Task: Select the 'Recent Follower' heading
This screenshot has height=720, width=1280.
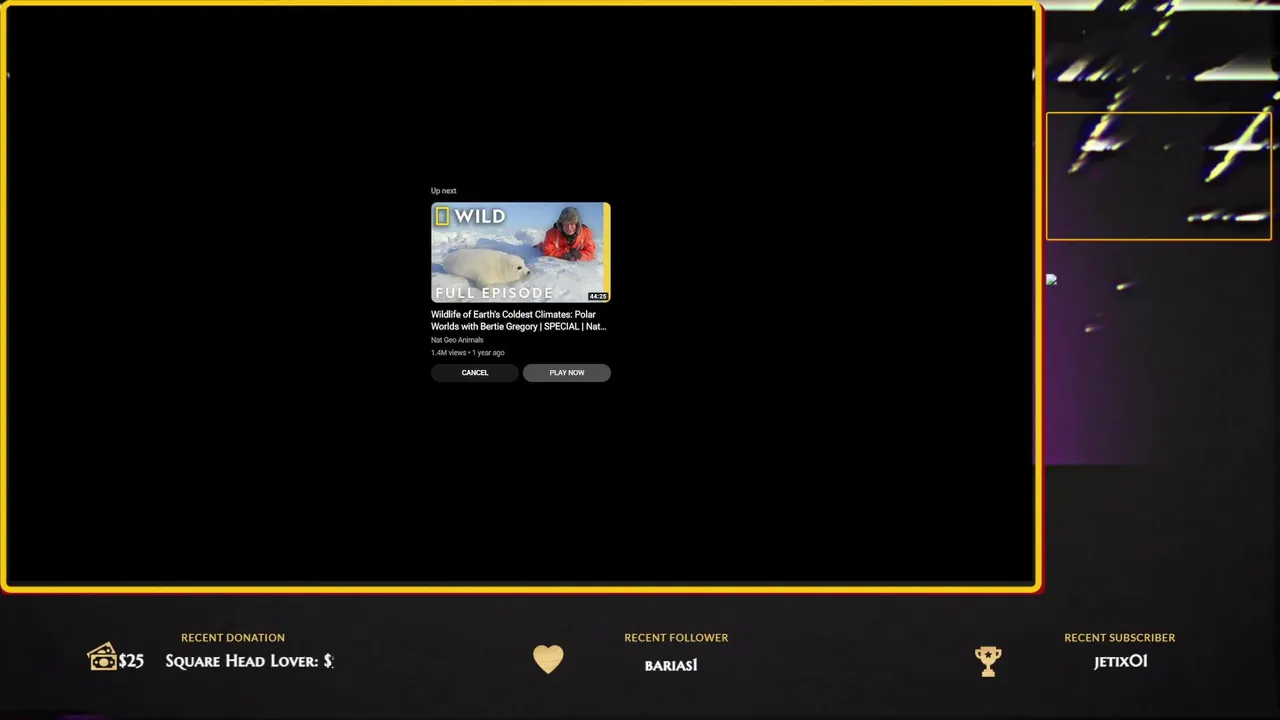Action: (676, 637)
